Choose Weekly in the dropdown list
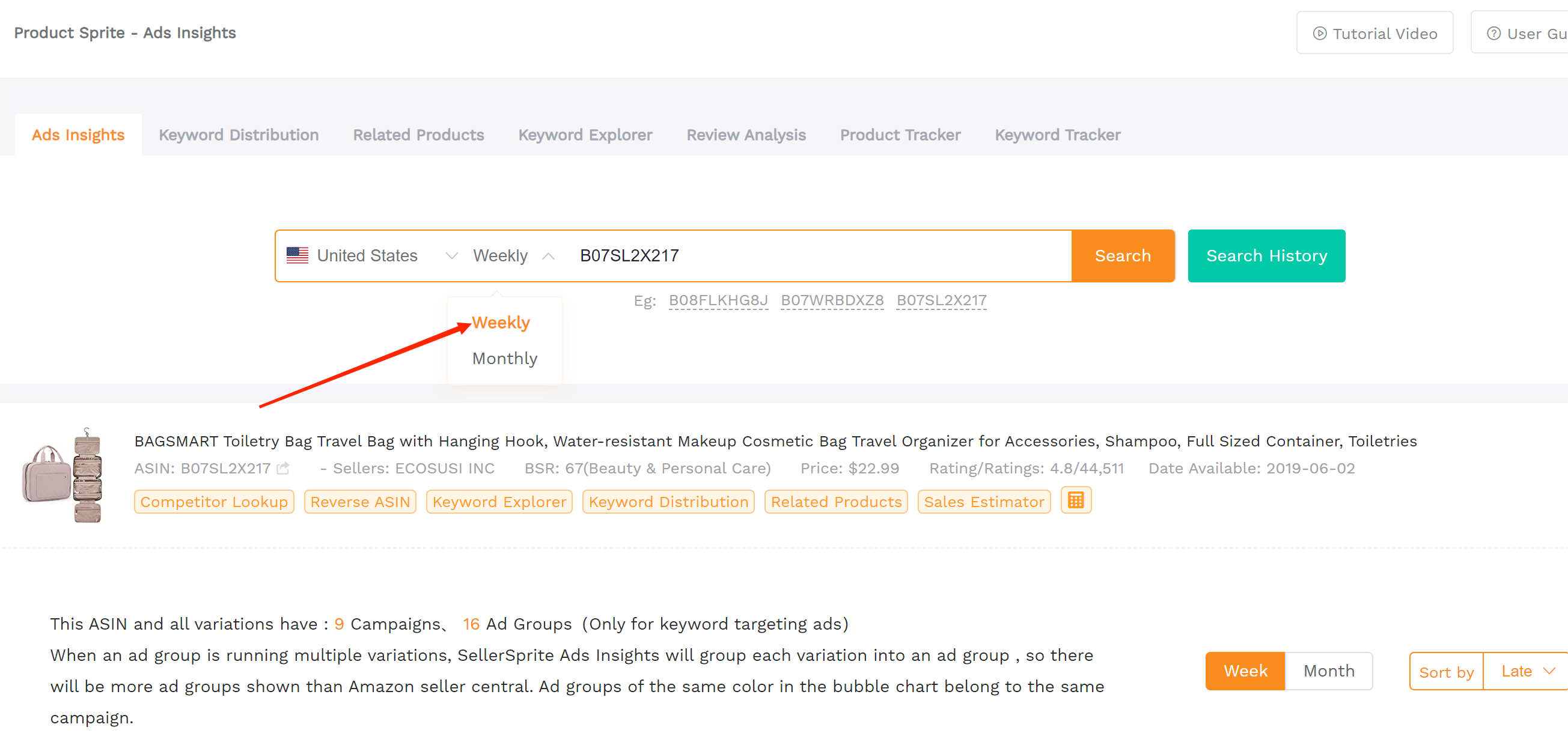1568x745 pixels. point(501,323)
